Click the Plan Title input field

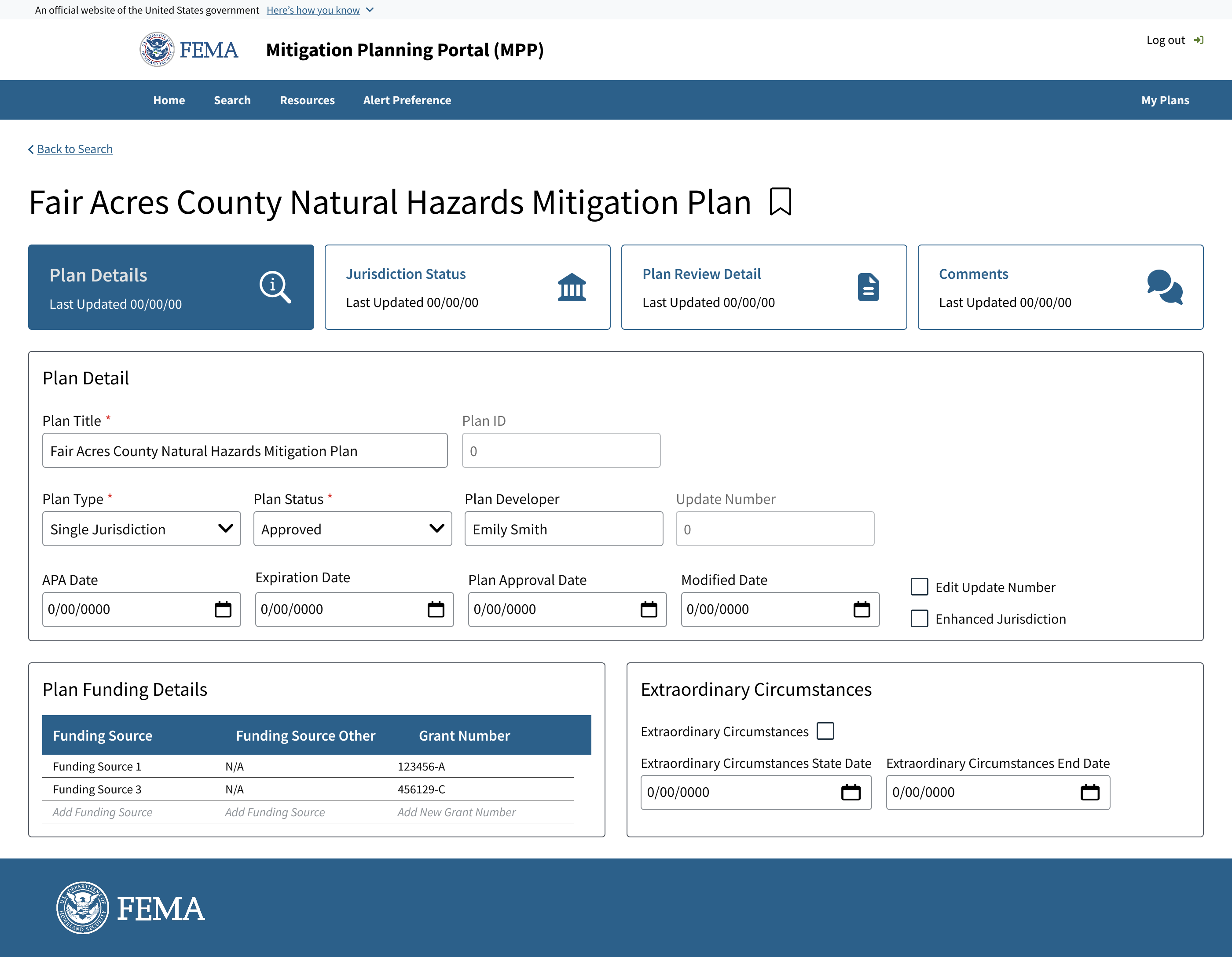coord(245,451)
